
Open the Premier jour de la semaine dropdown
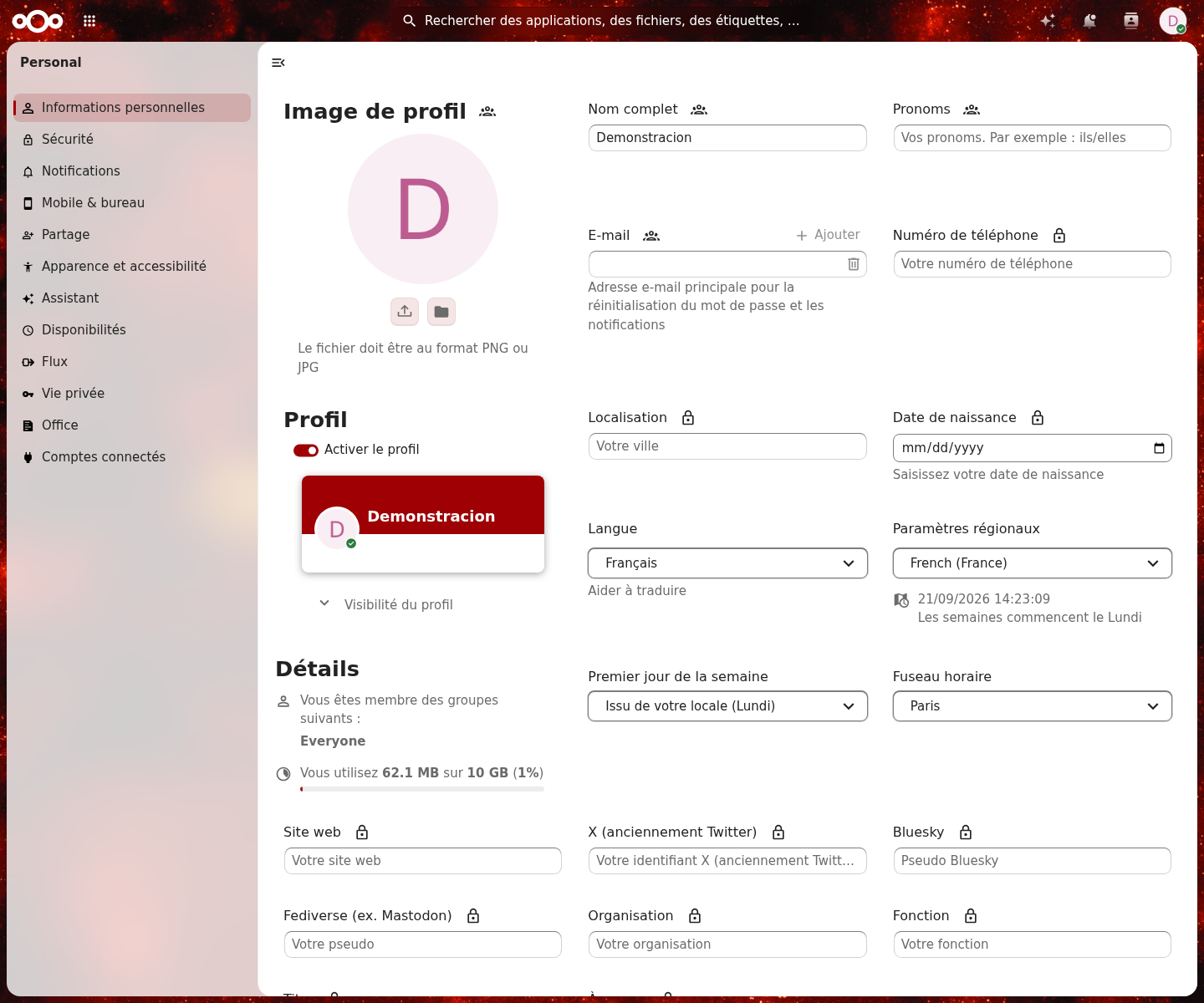[x=727, y=706]
